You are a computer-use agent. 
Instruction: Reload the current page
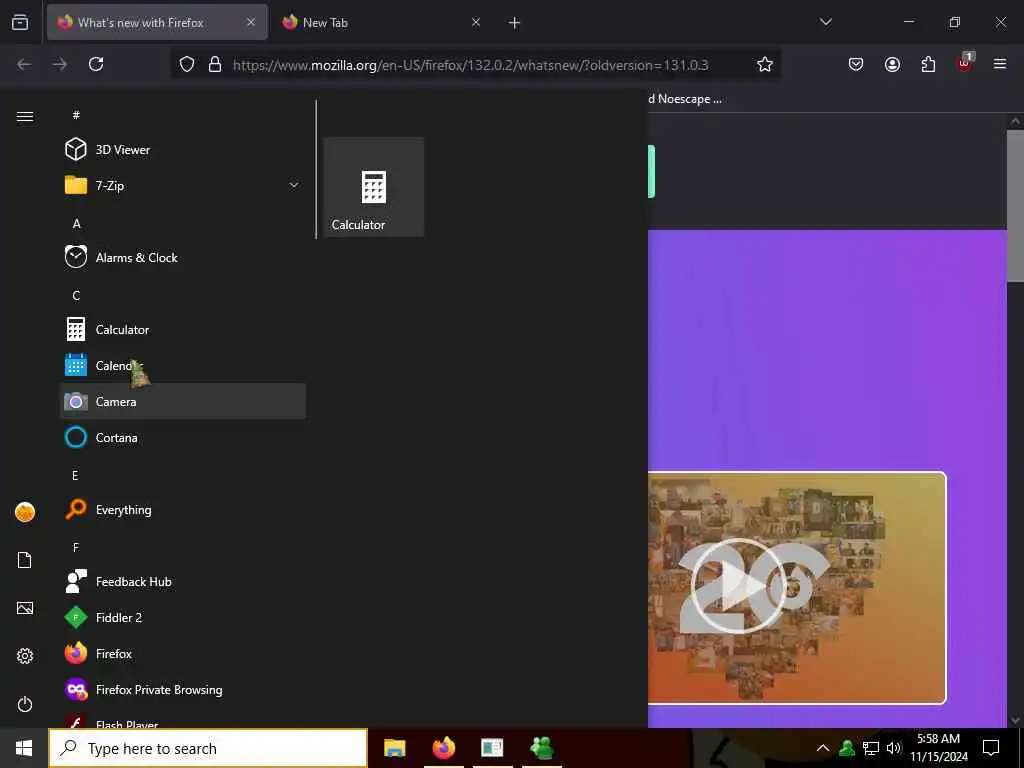[96, 64]
